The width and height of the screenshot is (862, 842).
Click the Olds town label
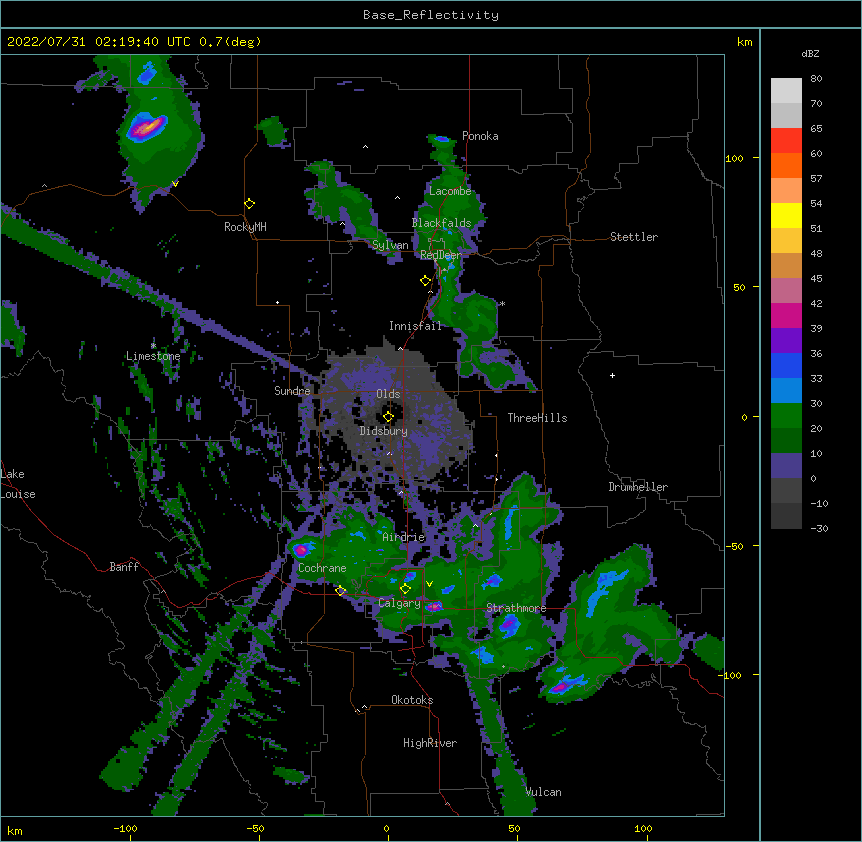[x=388, y=394]
